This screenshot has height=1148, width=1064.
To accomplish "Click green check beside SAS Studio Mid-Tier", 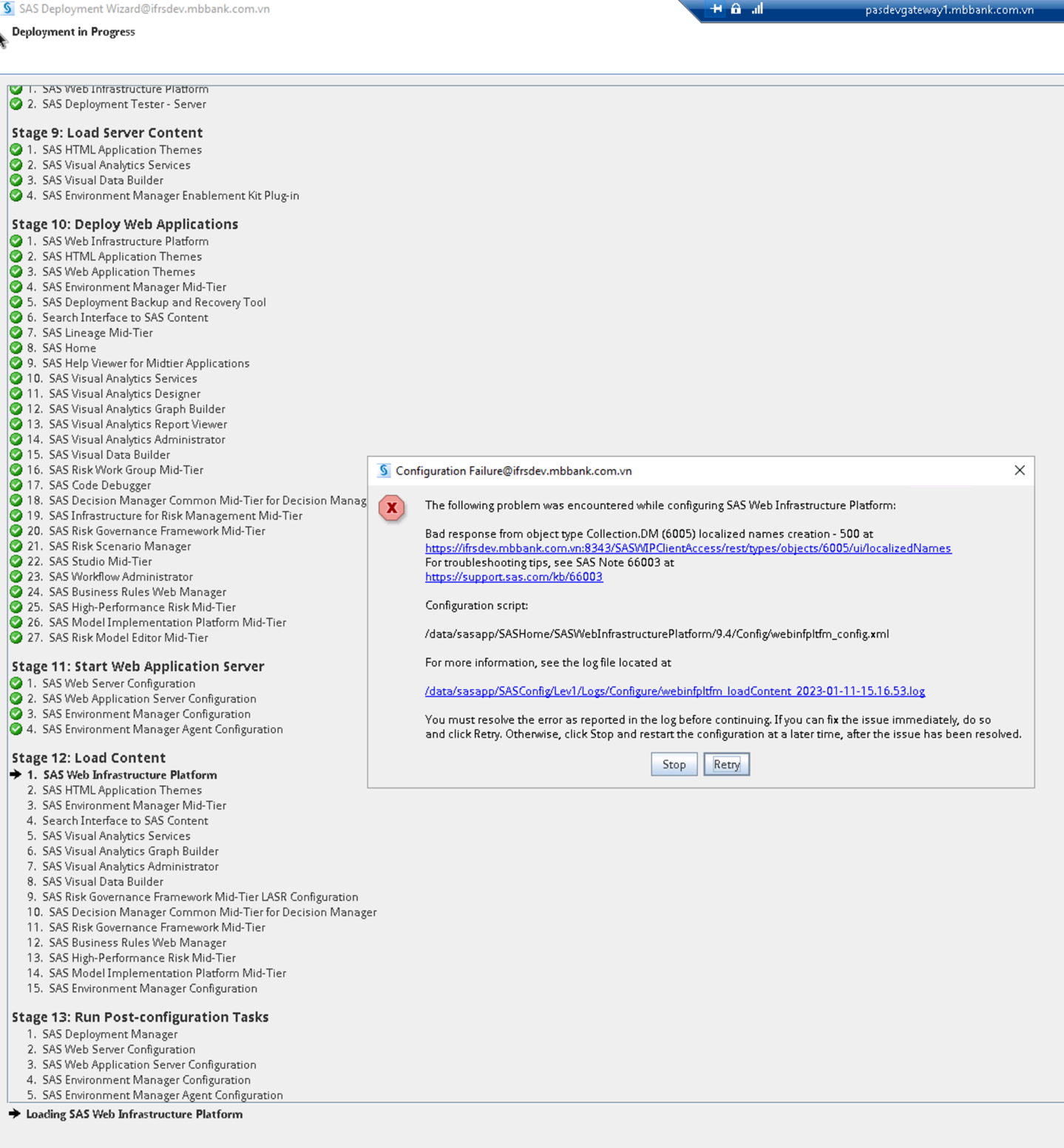I will click(16, 561).
